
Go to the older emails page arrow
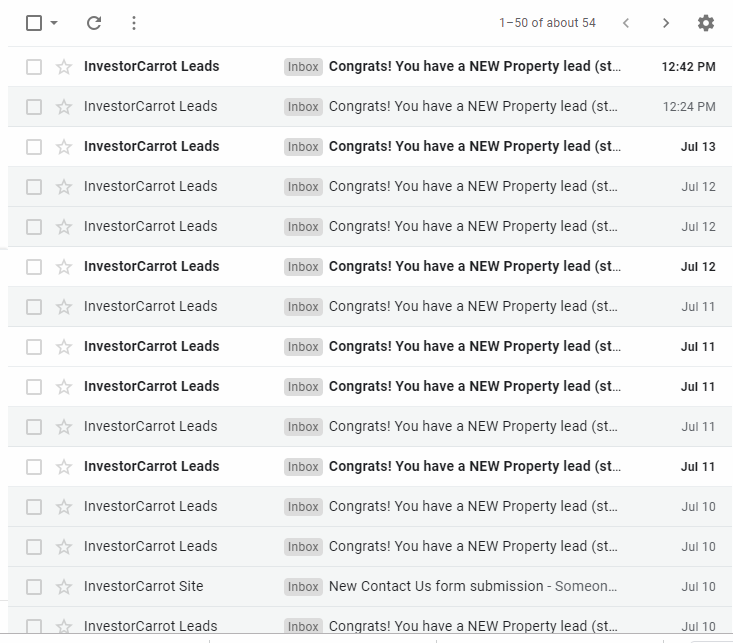(666, 23)
